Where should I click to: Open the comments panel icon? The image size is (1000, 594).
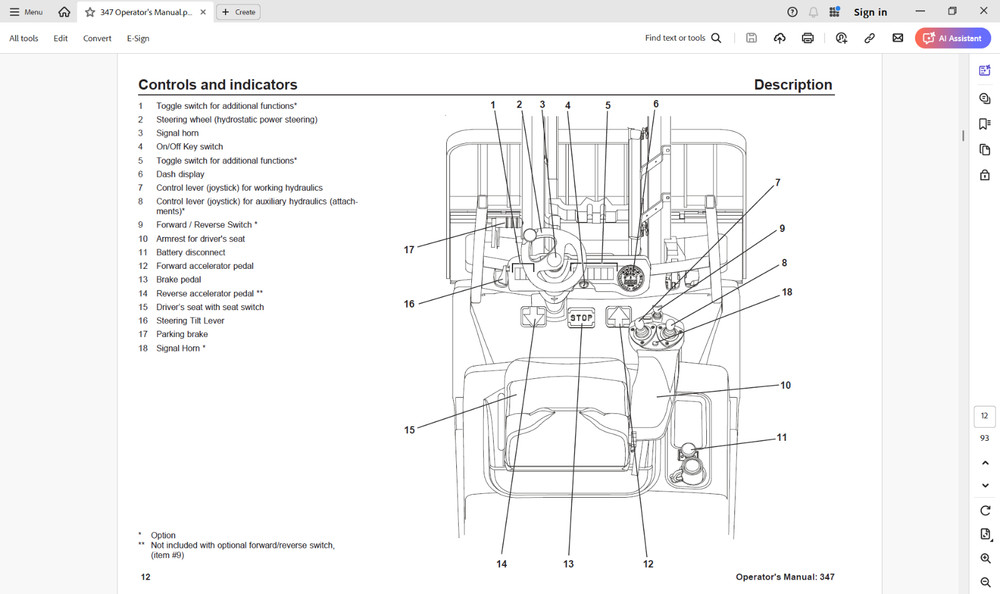click(985, 98)
